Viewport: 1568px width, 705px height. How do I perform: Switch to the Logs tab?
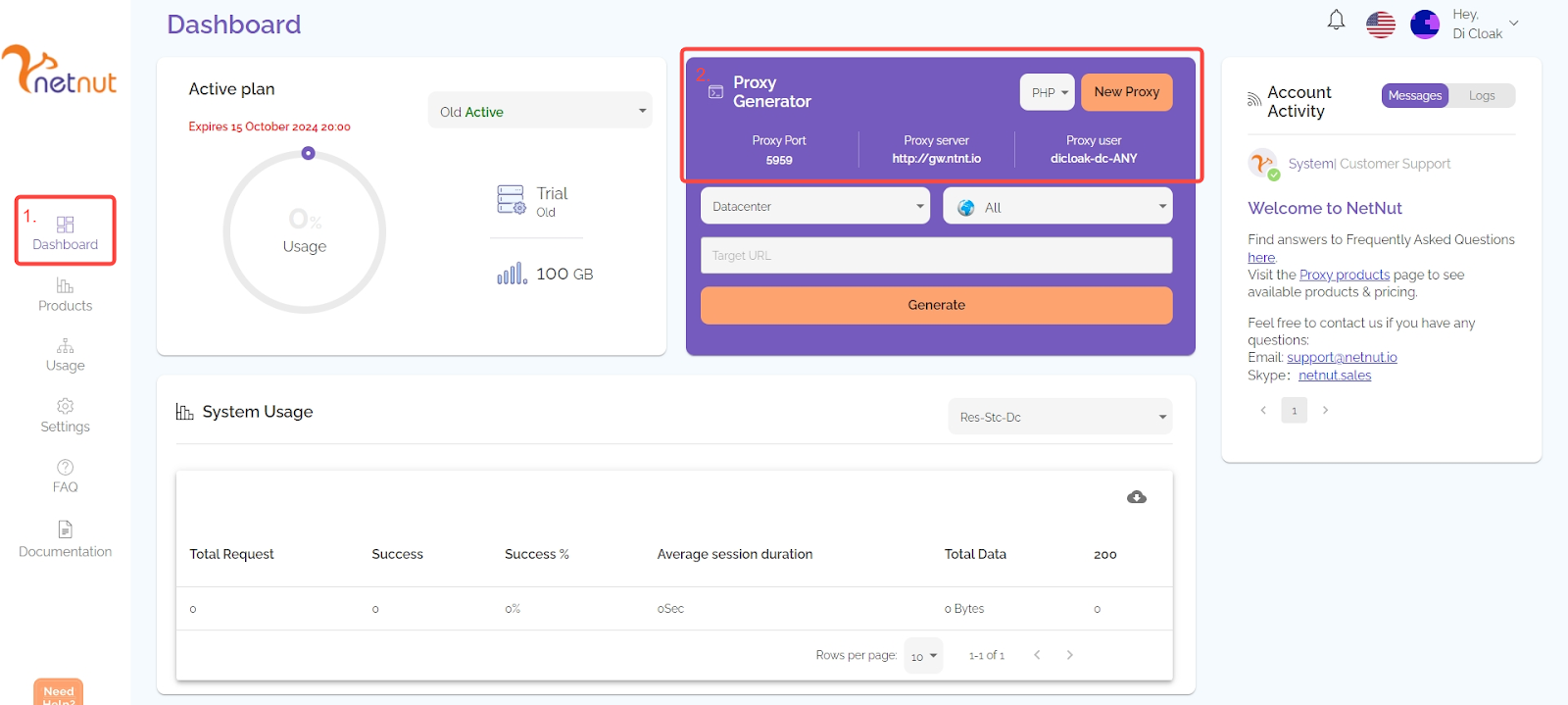pyautogui.click(x=1482, y=95)
